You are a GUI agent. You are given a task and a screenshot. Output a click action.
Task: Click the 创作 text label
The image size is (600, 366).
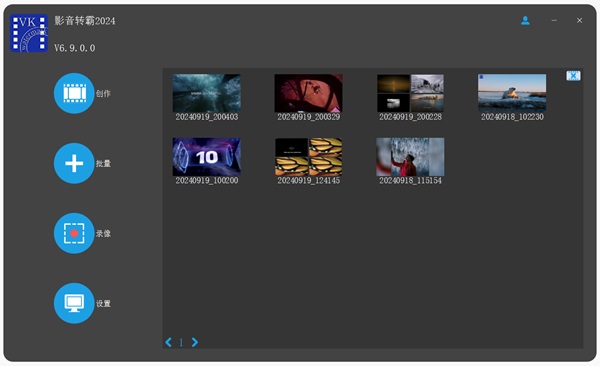(103, 93)
